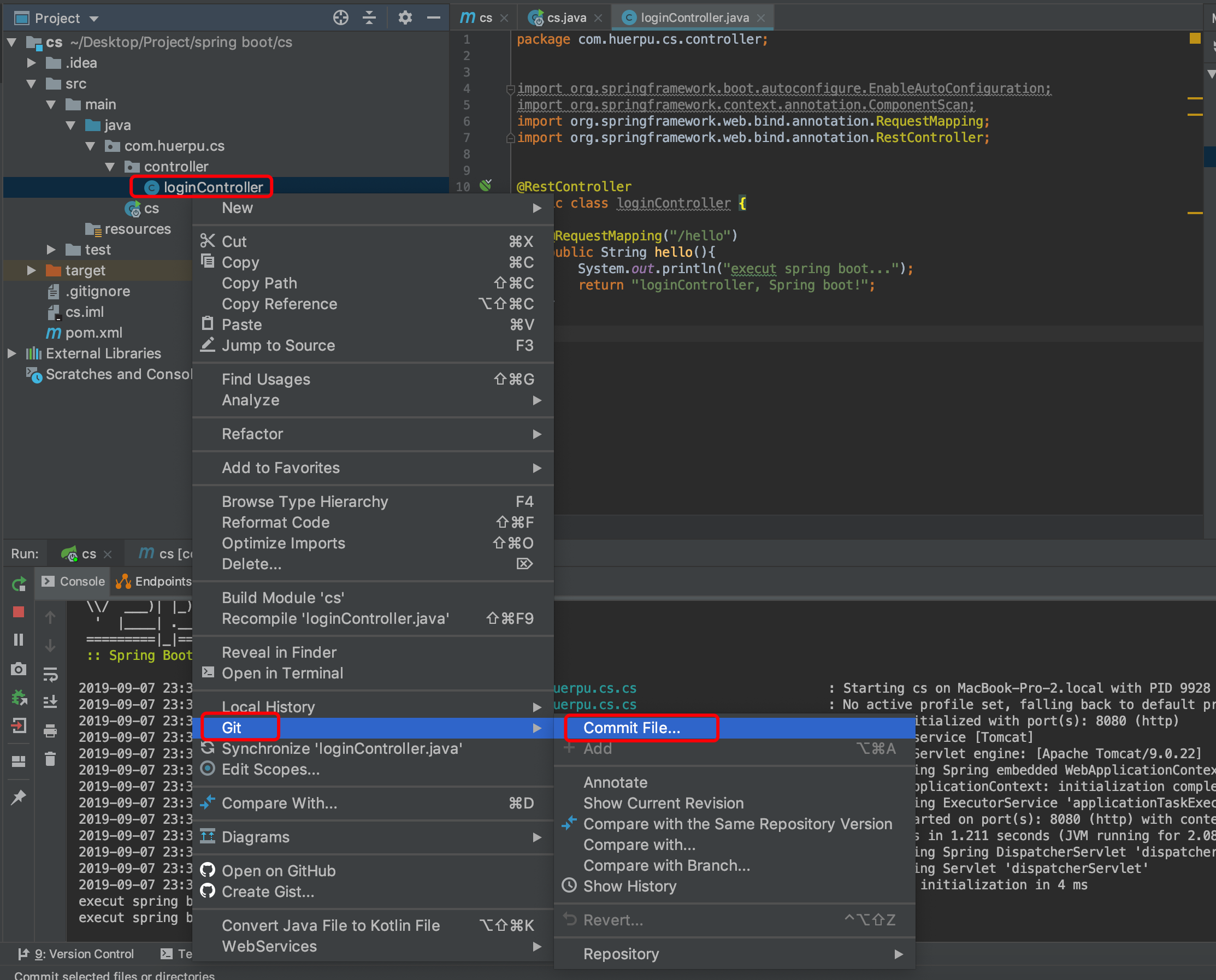This screenshot has height=980, width=1216.
Task: Toggle soft-wrap in the console
Action: [x=50, y=674]
